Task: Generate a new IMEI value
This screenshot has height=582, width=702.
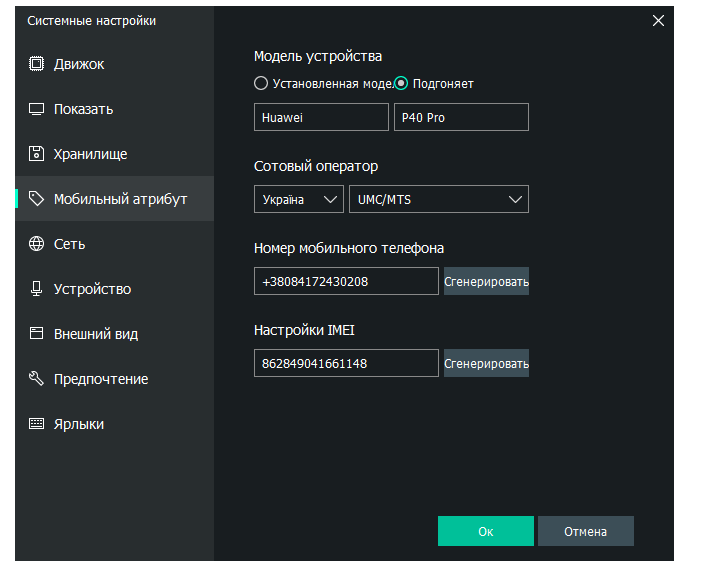Action: (x=486, y=364)
